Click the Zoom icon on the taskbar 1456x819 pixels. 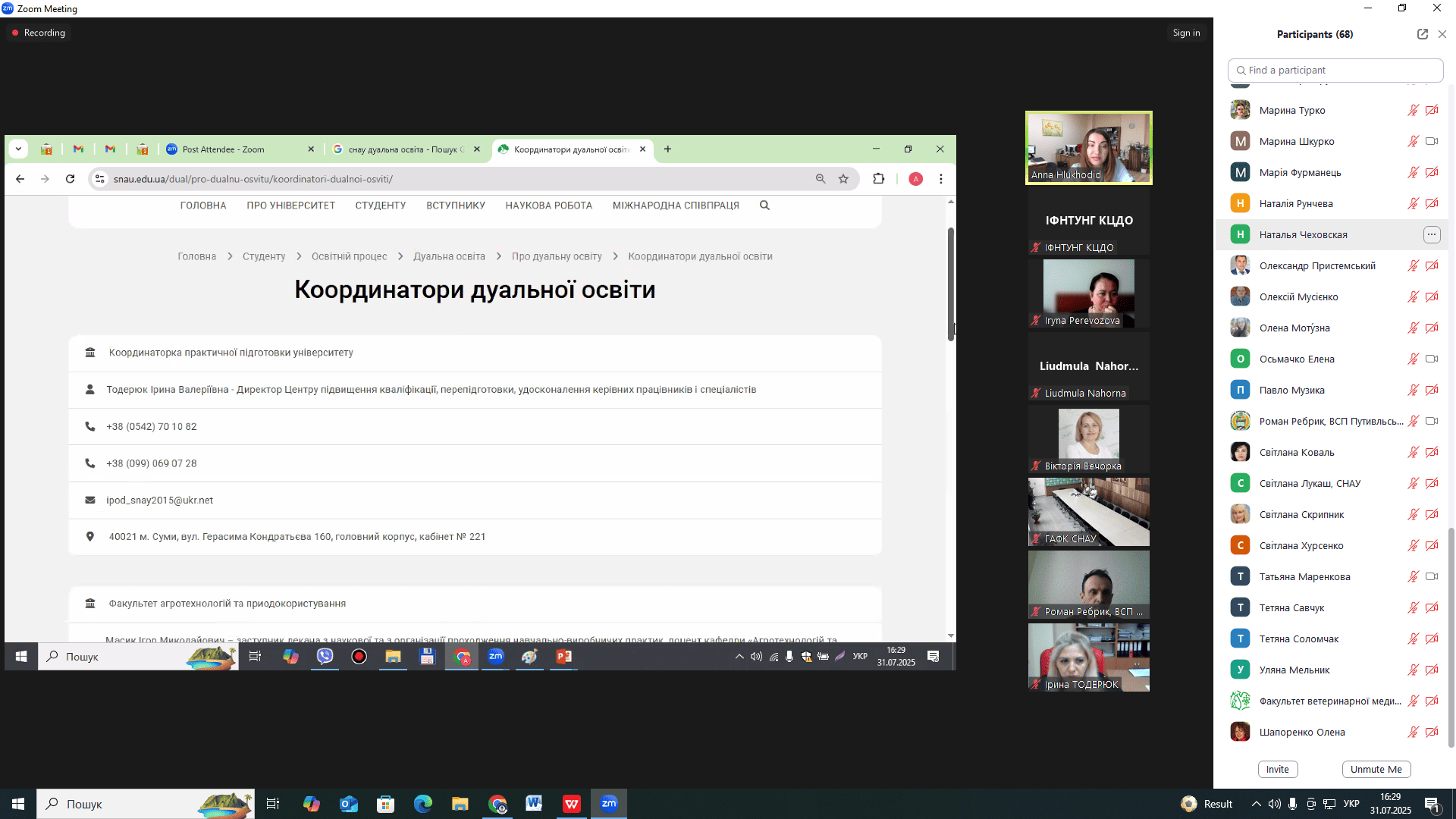pos(609,804)
